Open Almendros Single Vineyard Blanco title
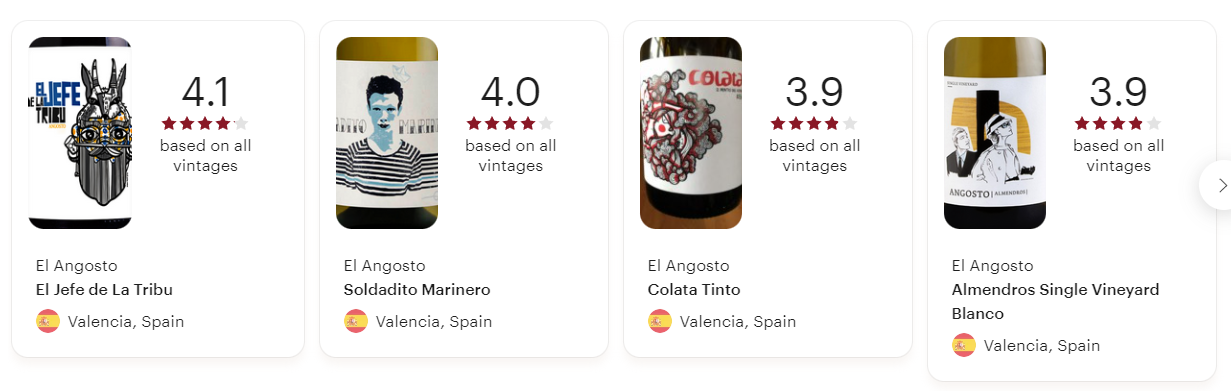The width and height of the screenshot is (1231, 391). pos(1055,301)
